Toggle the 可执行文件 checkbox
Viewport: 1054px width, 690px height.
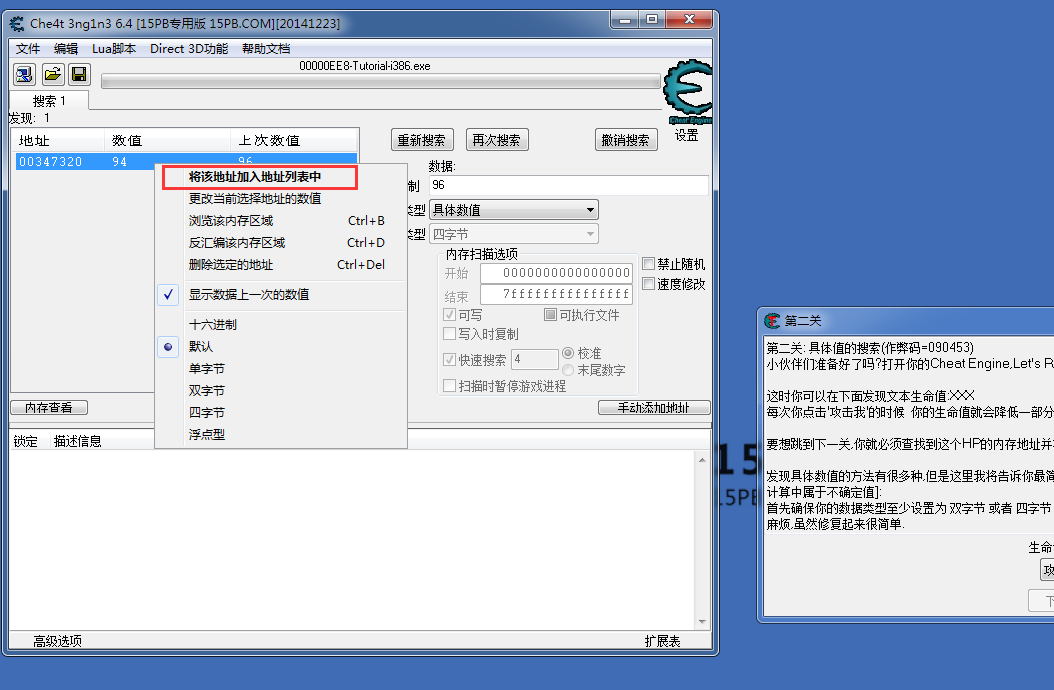click(x=550, y=315)
